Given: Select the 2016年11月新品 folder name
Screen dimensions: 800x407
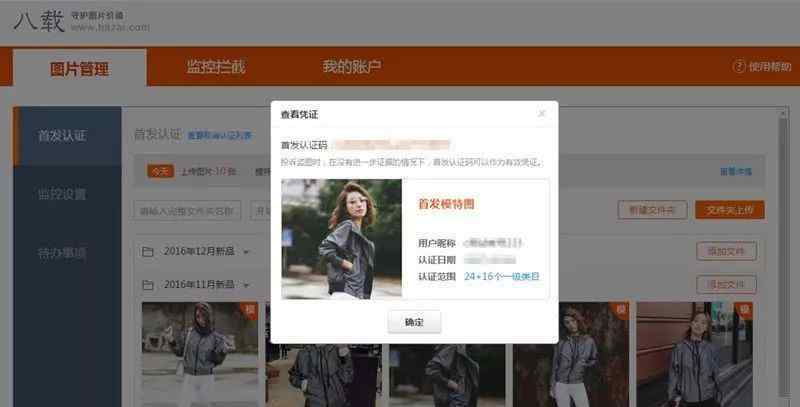Looking at the screenshot, I should coord(199,284).
